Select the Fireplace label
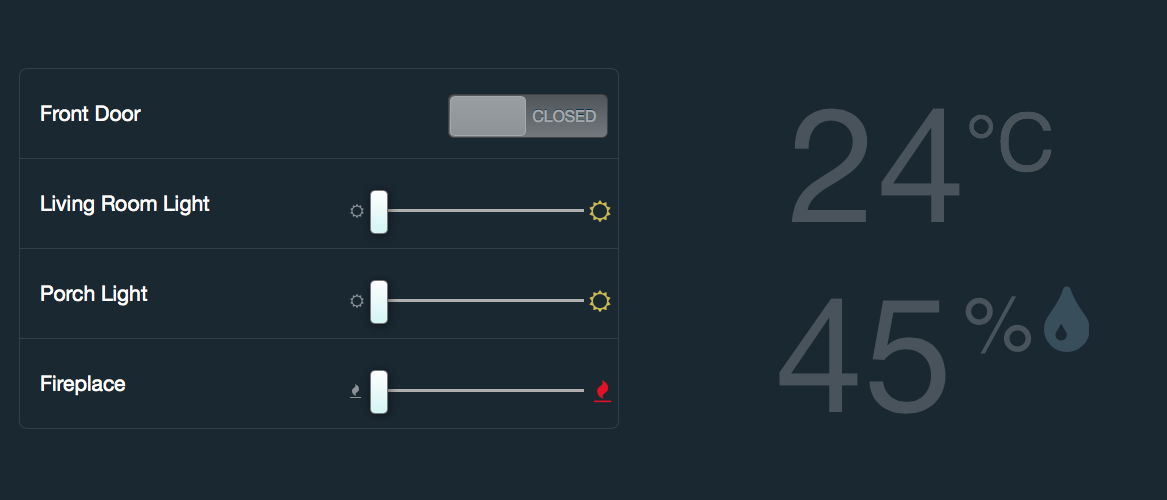1167x500 pixels. click(x=83, y=384)
